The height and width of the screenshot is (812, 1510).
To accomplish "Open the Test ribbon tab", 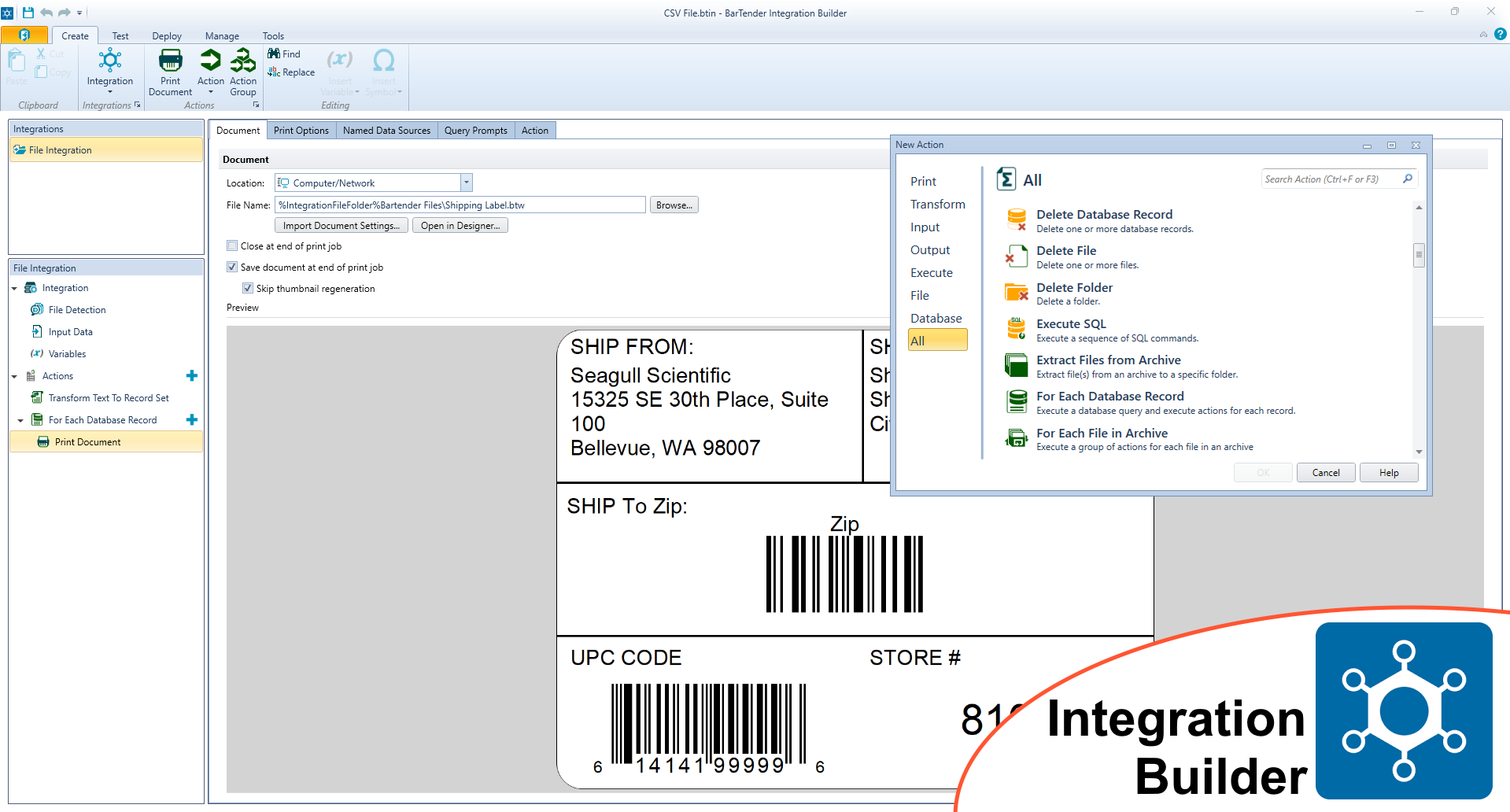I will pyautogui.click(x=120, y=35).
